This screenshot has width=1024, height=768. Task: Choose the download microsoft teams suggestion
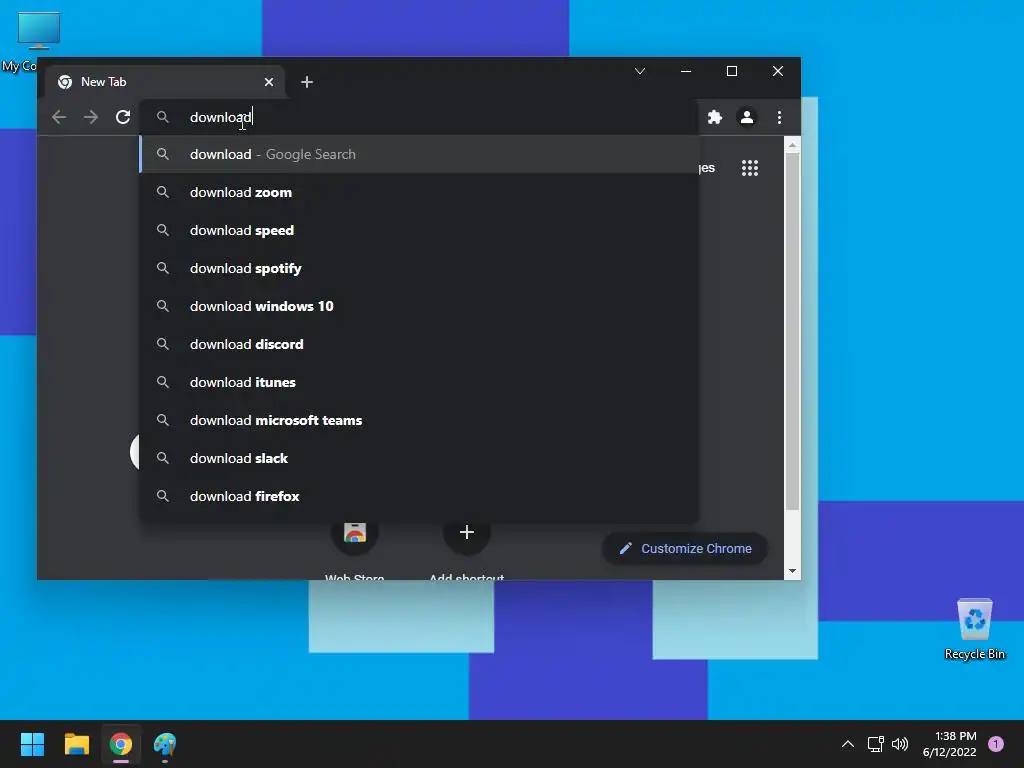tap(419, 420)
